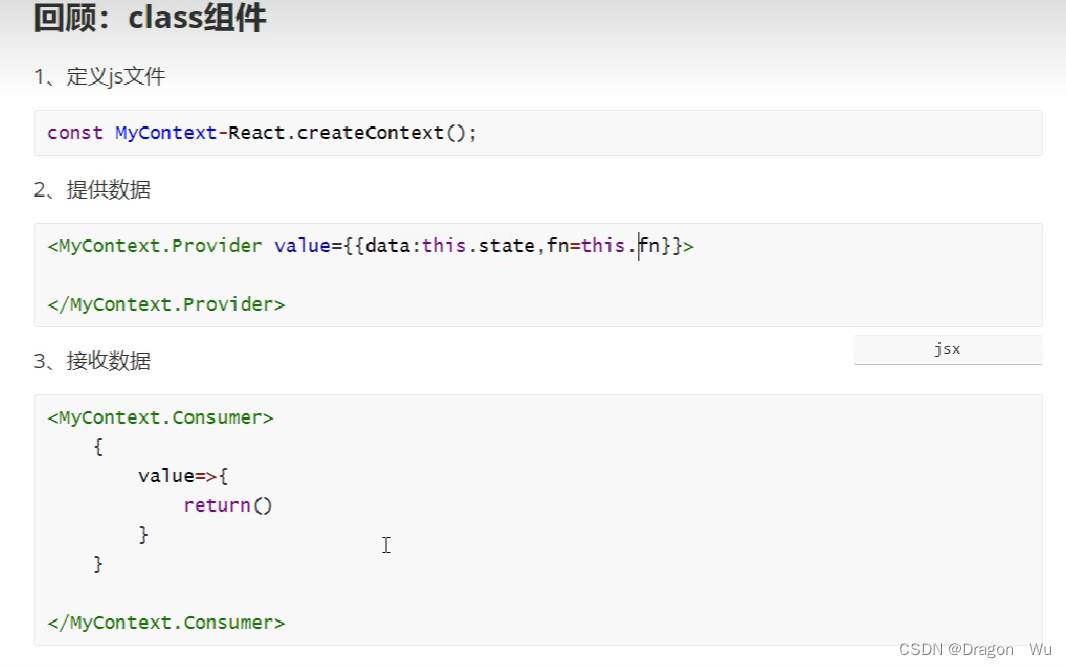Click the opening brace below Consumer tag
Viewport: 1066px width, 668px height.
click(98, 447)
